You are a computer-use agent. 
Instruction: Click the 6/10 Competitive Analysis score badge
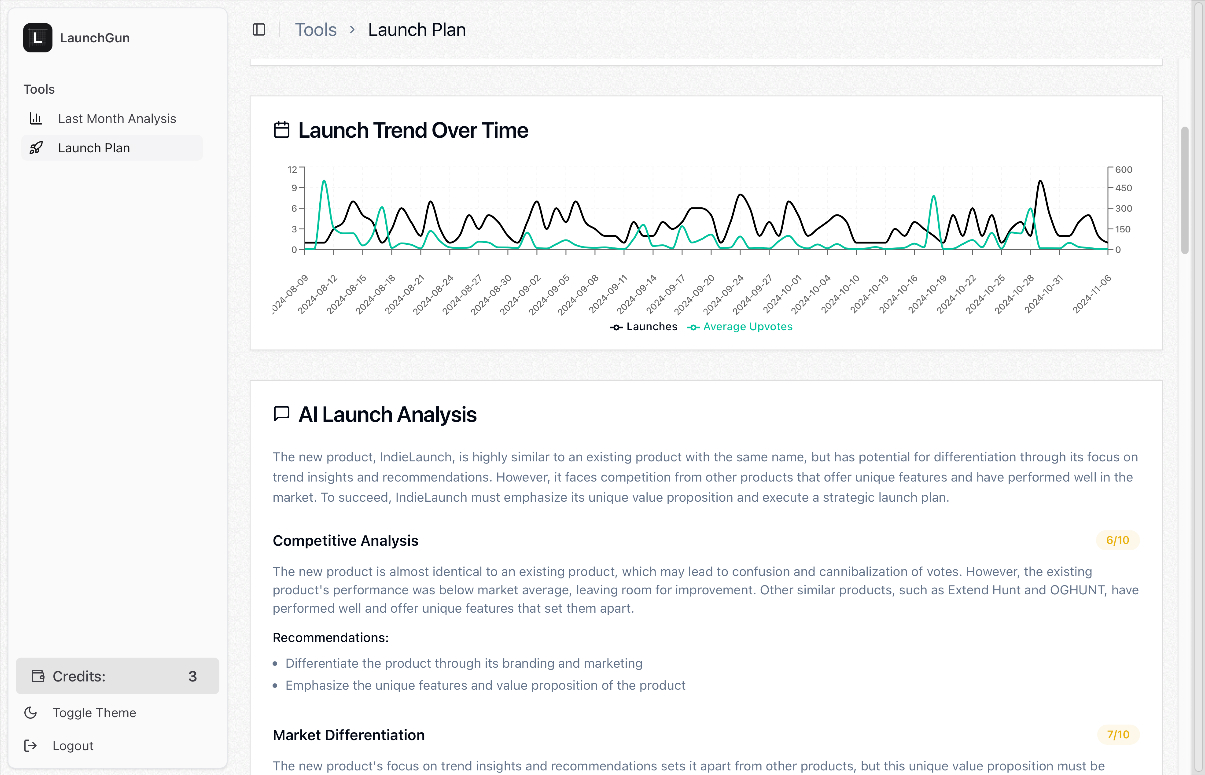click(1117, 541)
